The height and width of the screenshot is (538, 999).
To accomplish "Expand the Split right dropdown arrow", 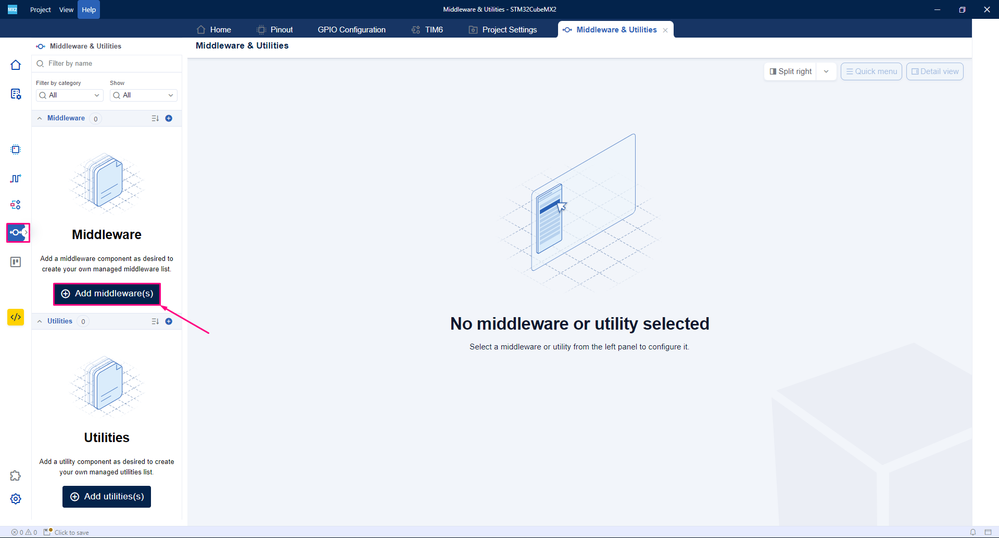I will [x=826, y=71].
